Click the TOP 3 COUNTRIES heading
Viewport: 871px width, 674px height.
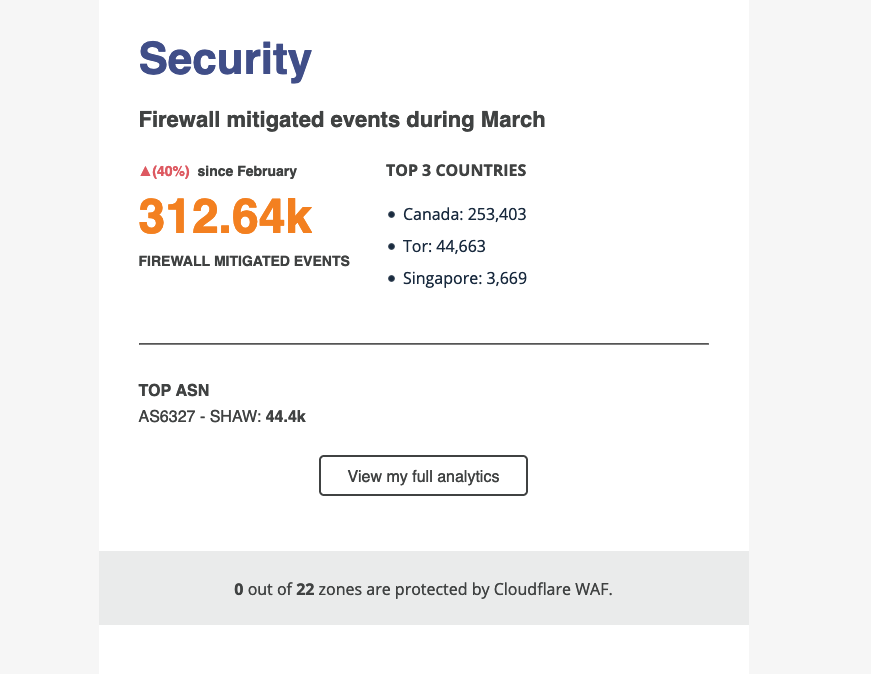pos(456,170)
